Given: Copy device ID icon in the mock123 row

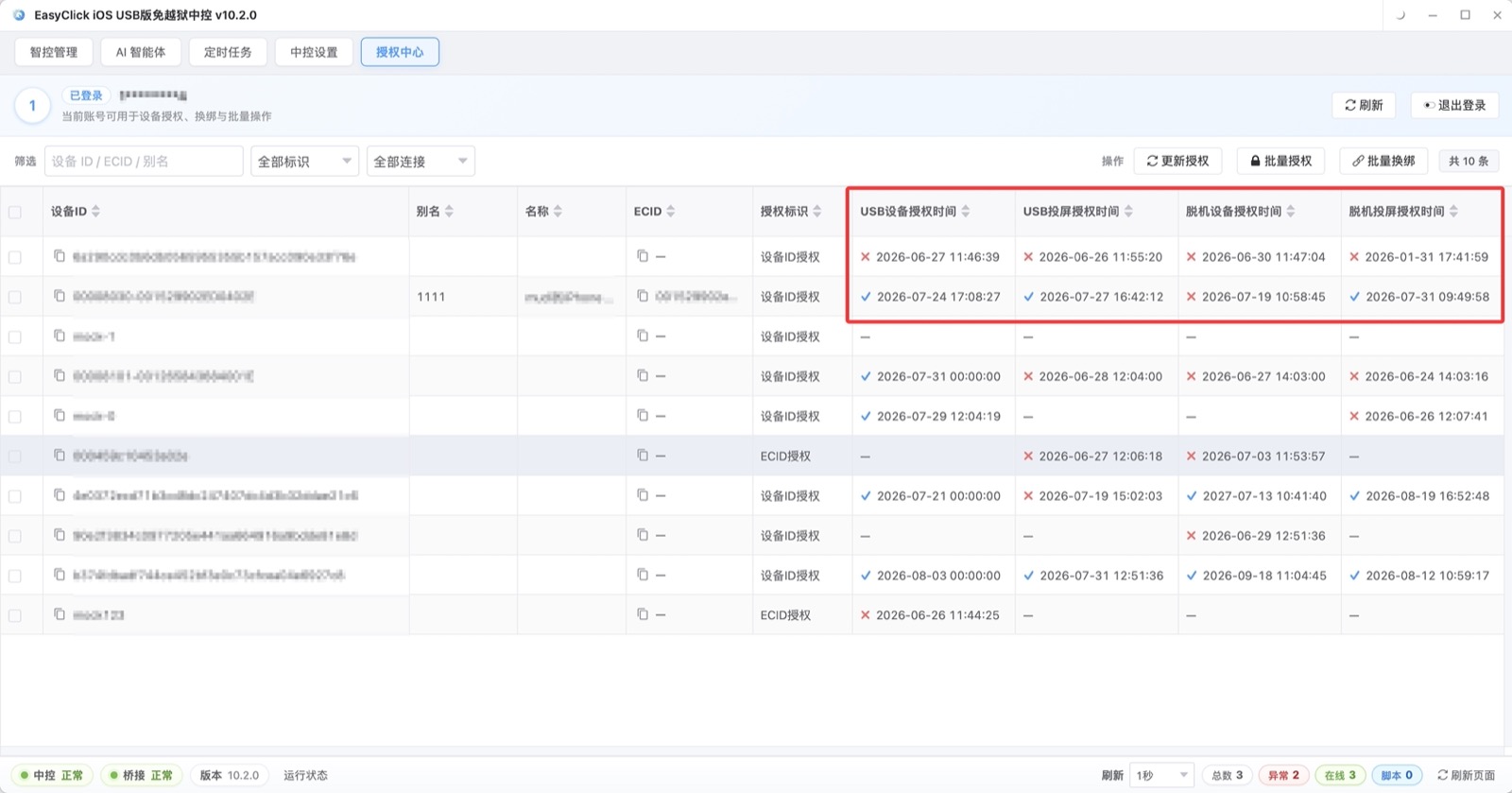Looking at the screenshot, I should point(60,614).
